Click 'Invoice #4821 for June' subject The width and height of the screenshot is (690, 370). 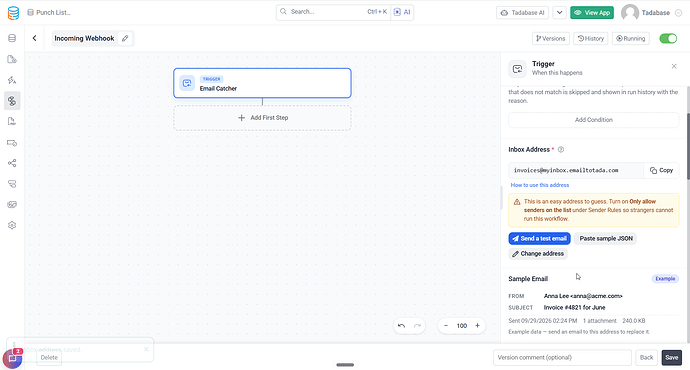tap(574, 308)
